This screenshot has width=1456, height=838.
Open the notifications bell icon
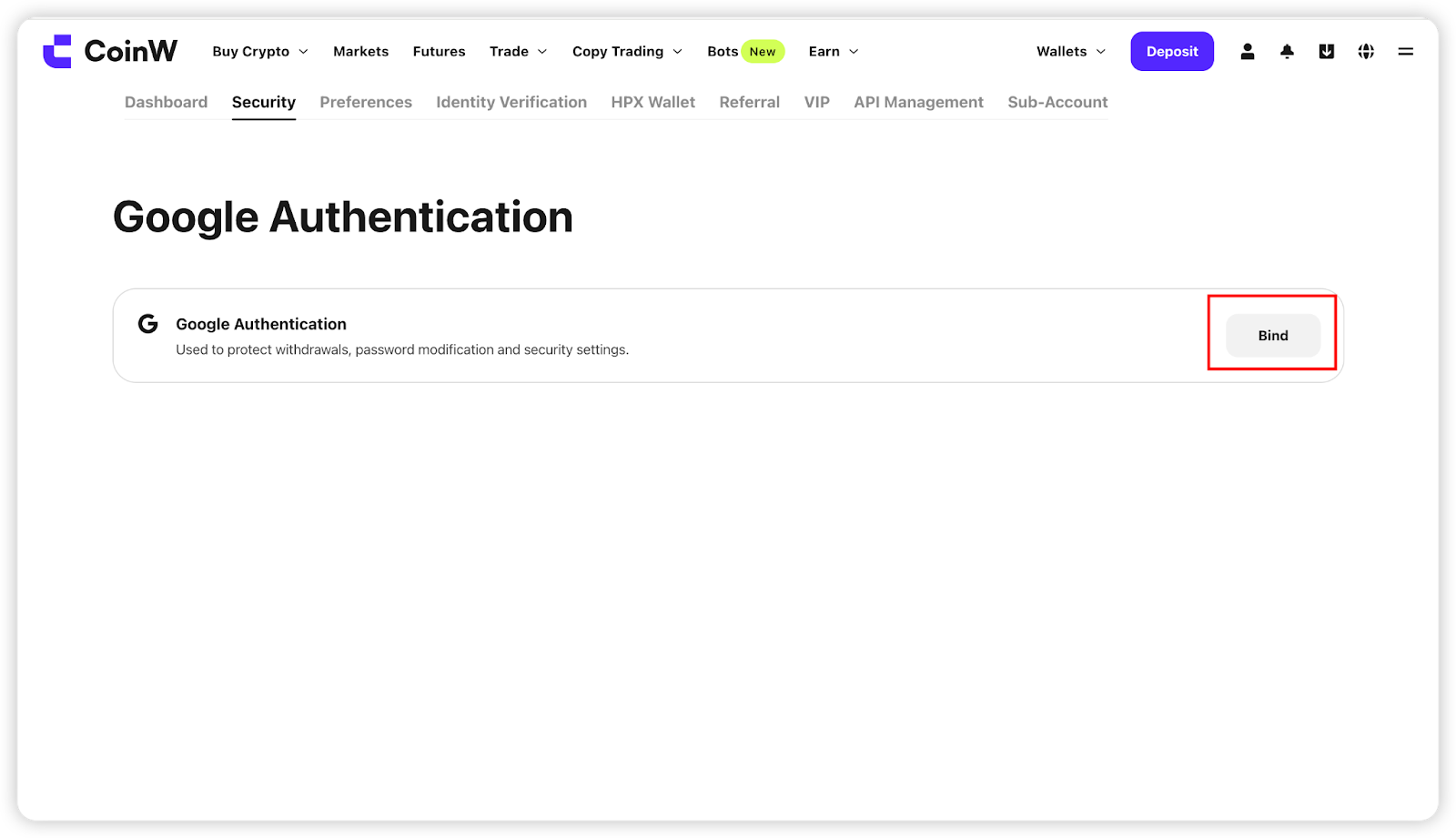pos(1287,52)
